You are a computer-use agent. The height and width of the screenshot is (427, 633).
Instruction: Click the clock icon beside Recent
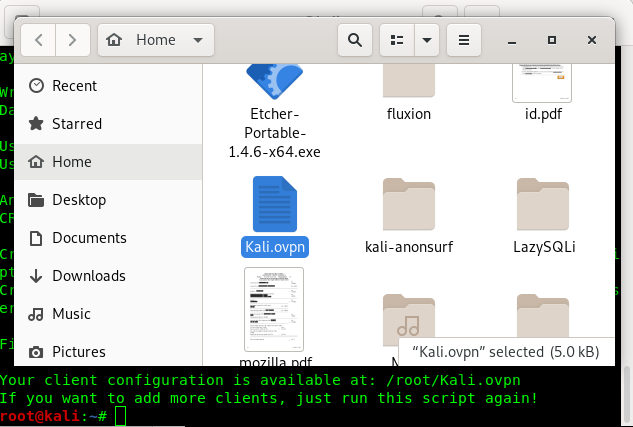tap(36, 86)
